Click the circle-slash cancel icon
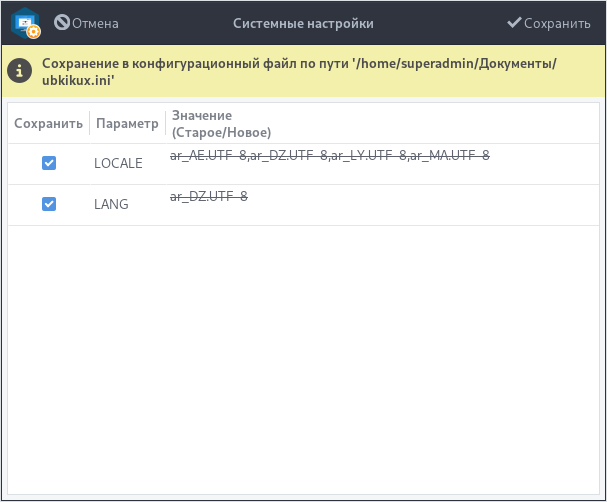Screen dimensions: 607x502 (62, 22)
